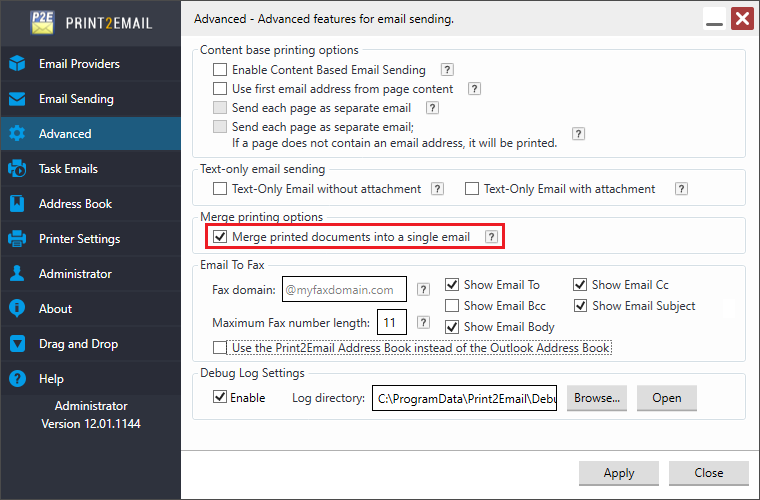Click the Close button at bottom

709,473
